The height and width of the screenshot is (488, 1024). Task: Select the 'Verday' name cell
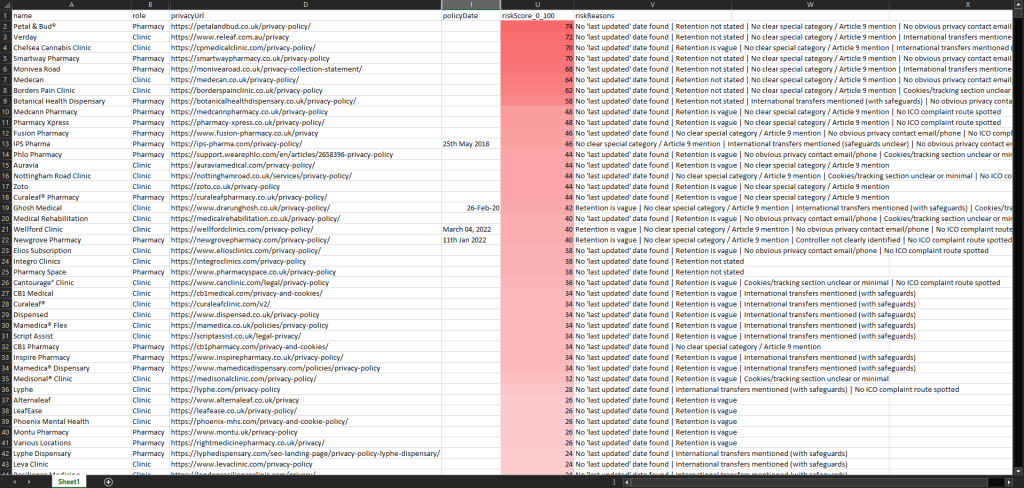pyautogui.click(x=71, y=37)
